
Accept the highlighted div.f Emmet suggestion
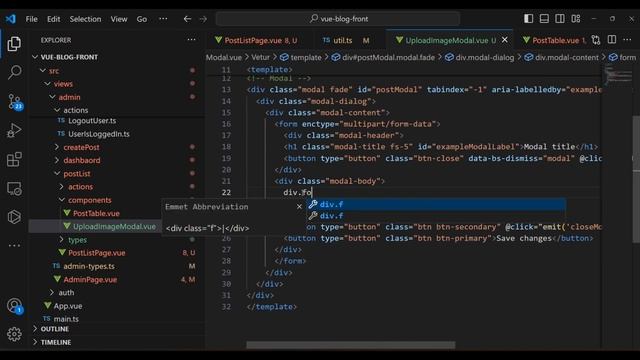436,204
